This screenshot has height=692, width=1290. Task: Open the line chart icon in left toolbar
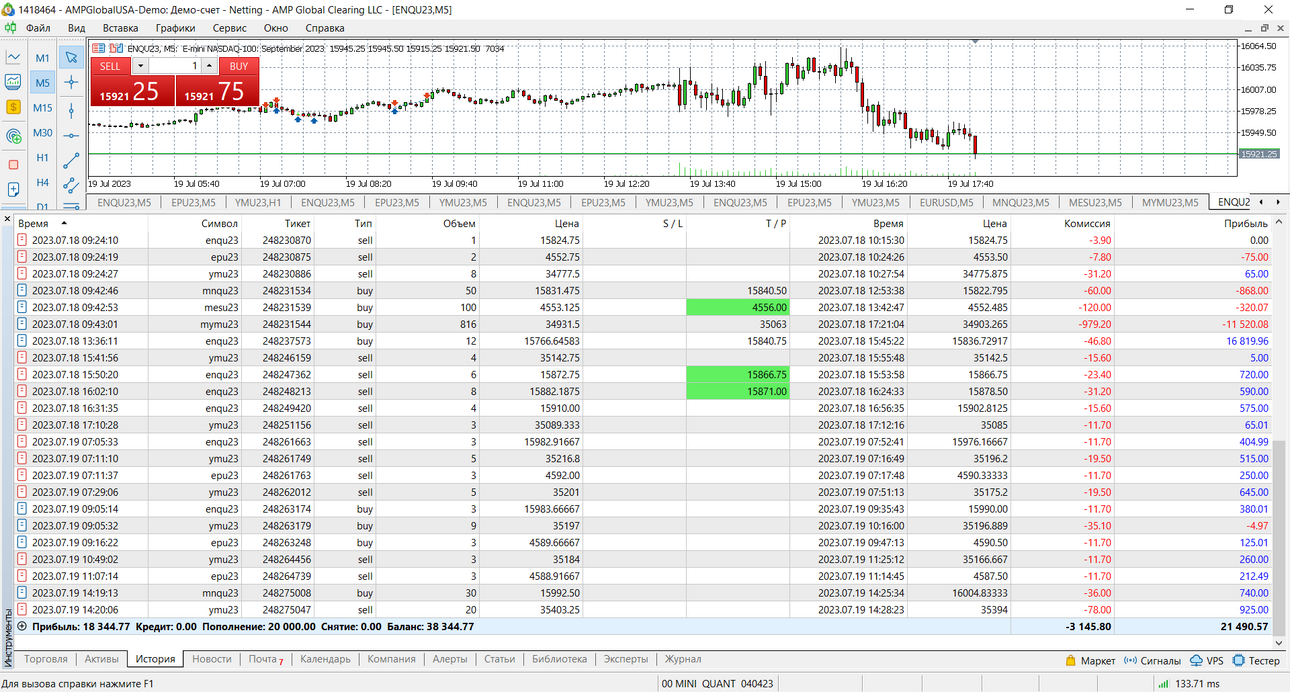click(x=14, y=57)
